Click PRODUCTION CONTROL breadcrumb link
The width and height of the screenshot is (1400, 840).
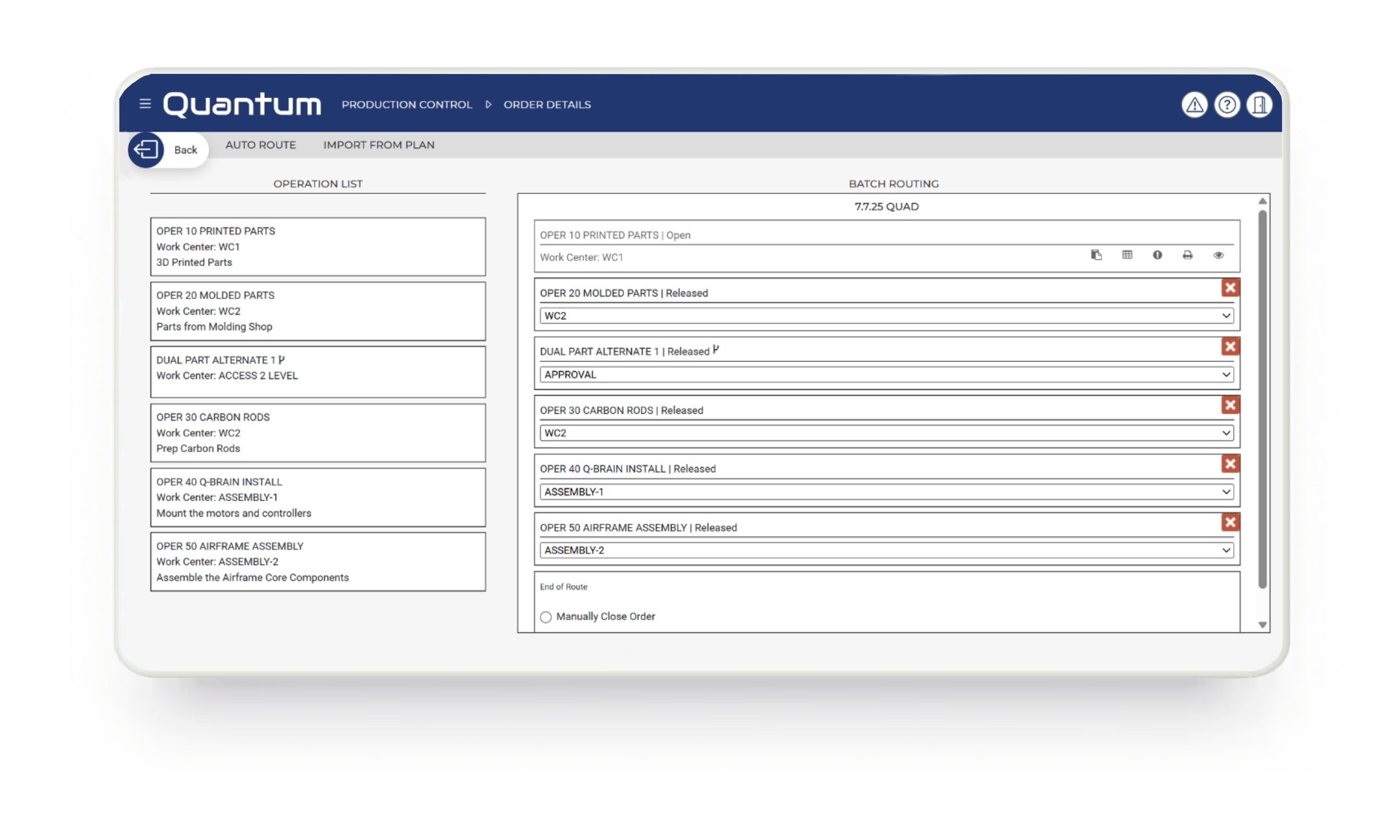[407, 104]
